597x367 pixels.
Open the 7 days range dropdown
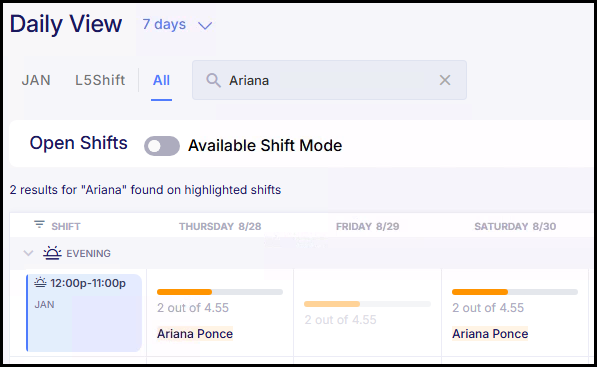[177, 25]
